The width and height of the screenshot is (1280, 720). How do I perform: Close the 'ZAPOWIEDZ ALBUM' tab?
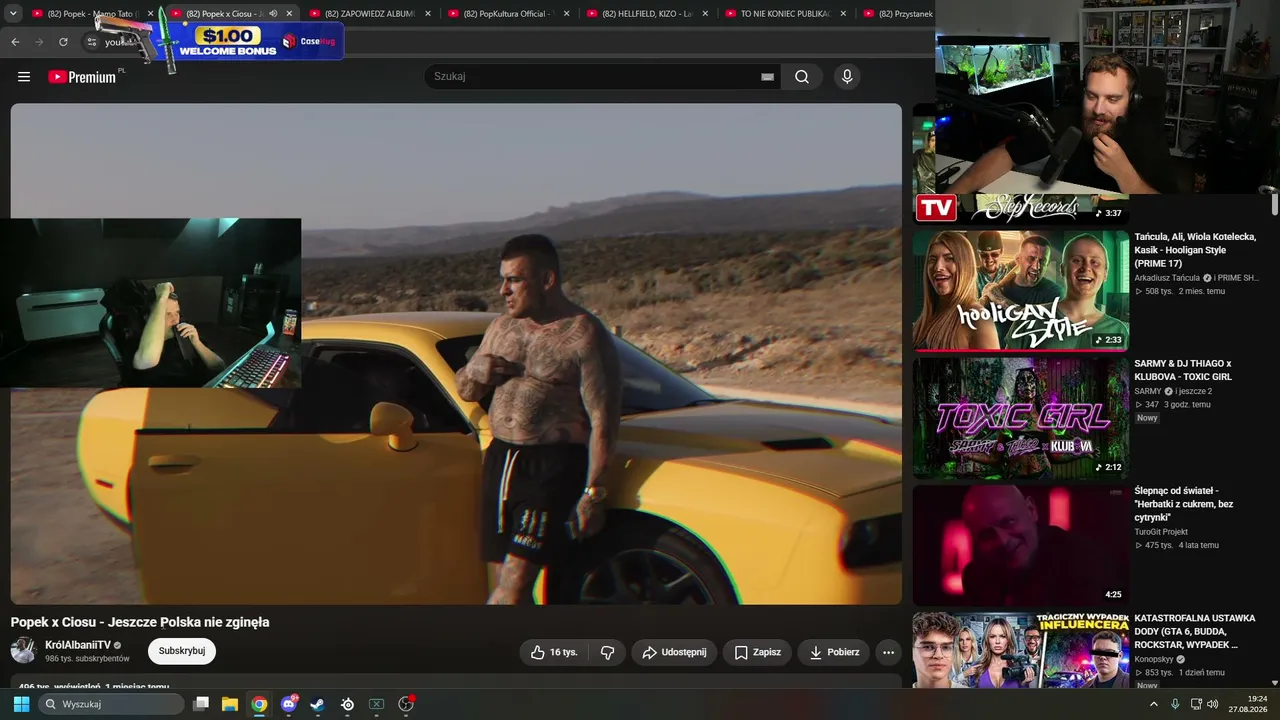coord(428,14)
